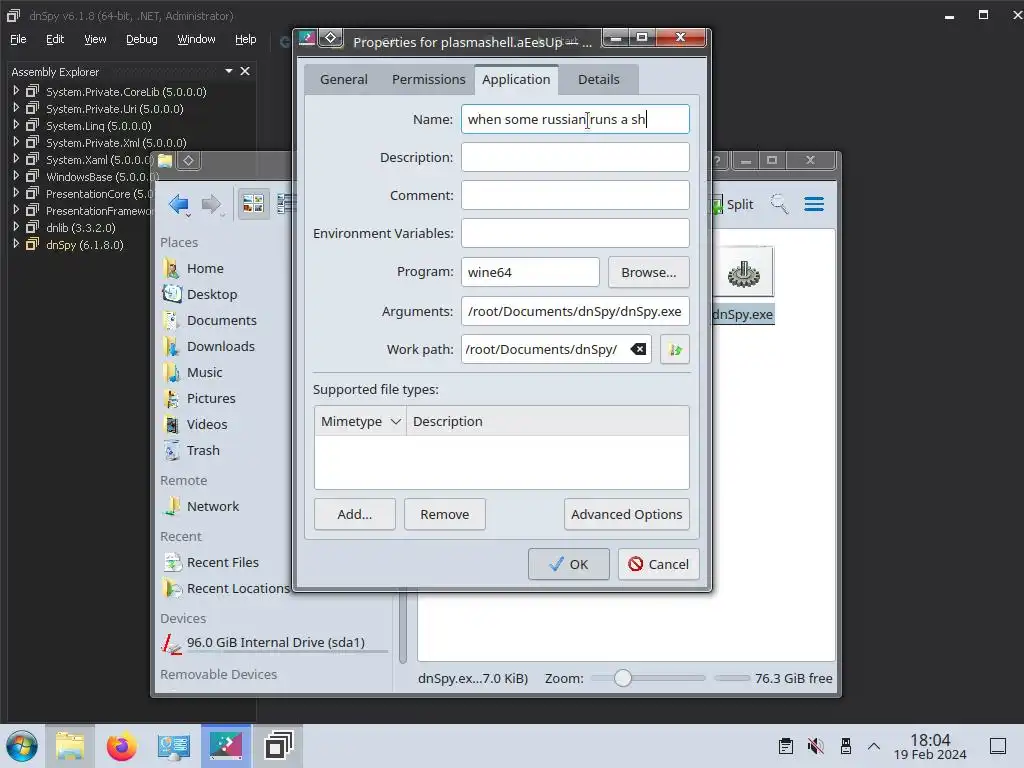Switch to Details tab
Screen dimensions: 1024x768
[598, 80]
